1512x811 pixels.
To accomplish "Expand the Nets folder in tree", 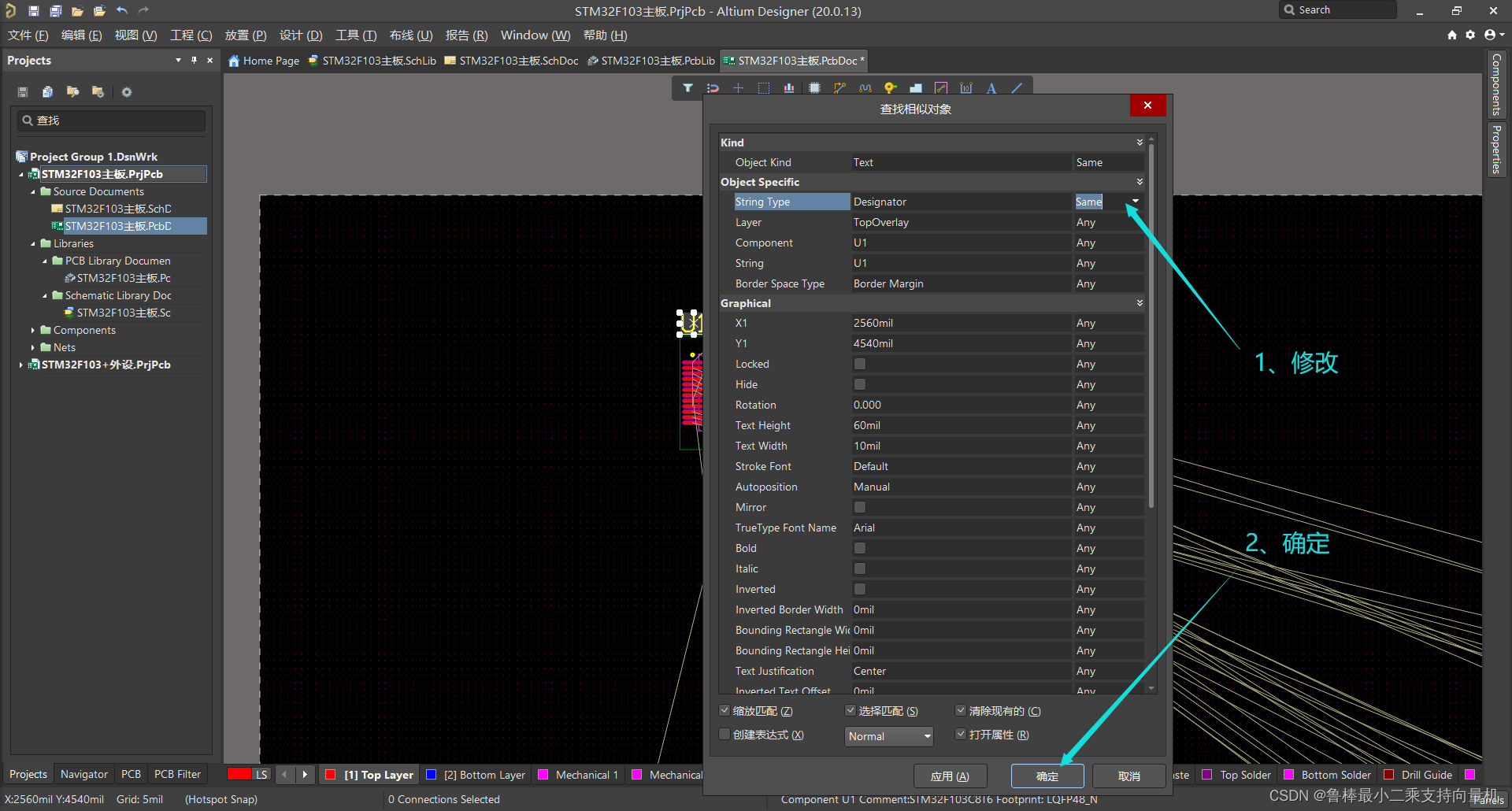I will coord(32,348).
